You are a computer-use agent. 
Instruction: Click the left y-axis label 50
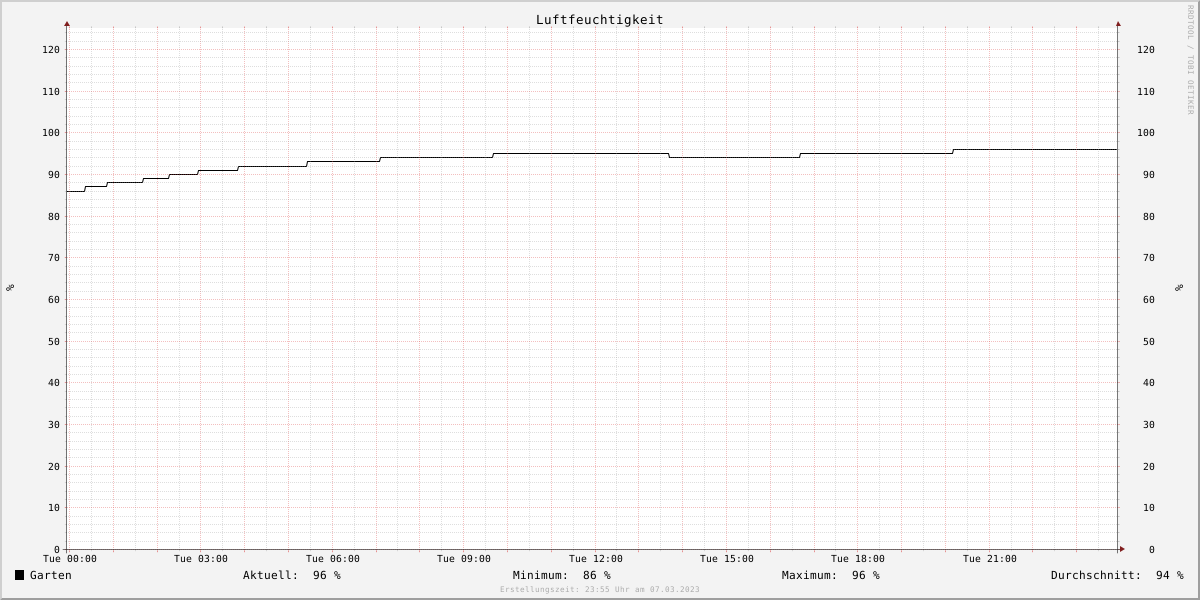54,342
